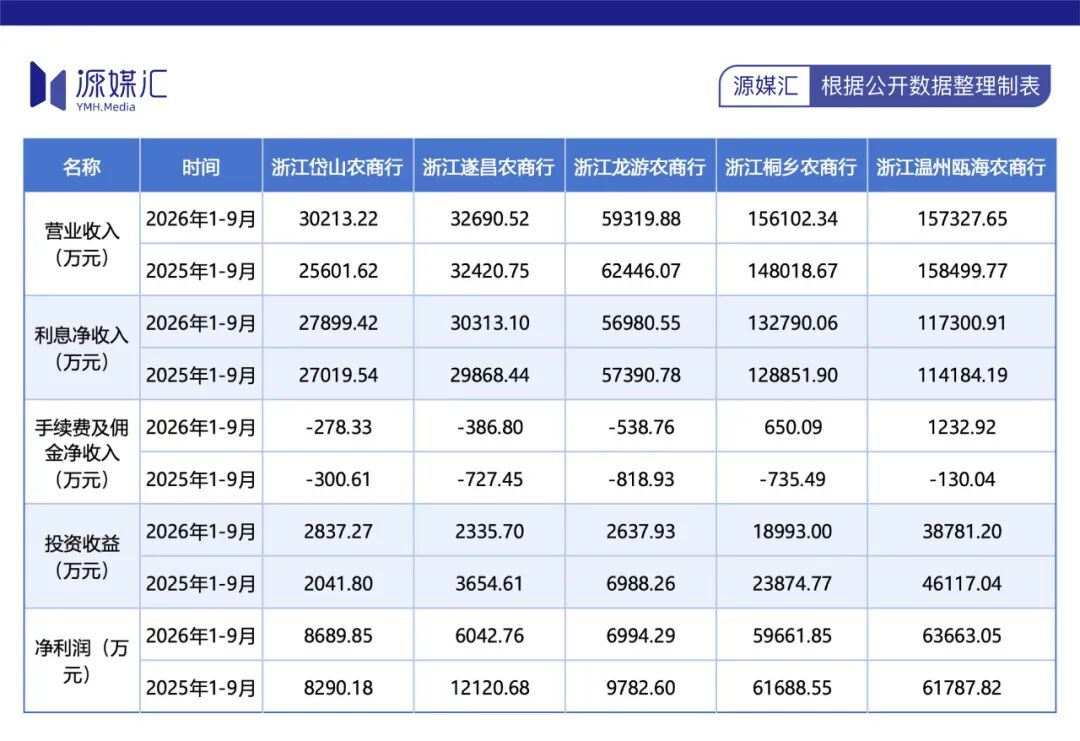Image resolution: width=1080 pixels, height=741 pixels.
Task: Click the cell showing 62446.07
Action: [x=641, y=271]
